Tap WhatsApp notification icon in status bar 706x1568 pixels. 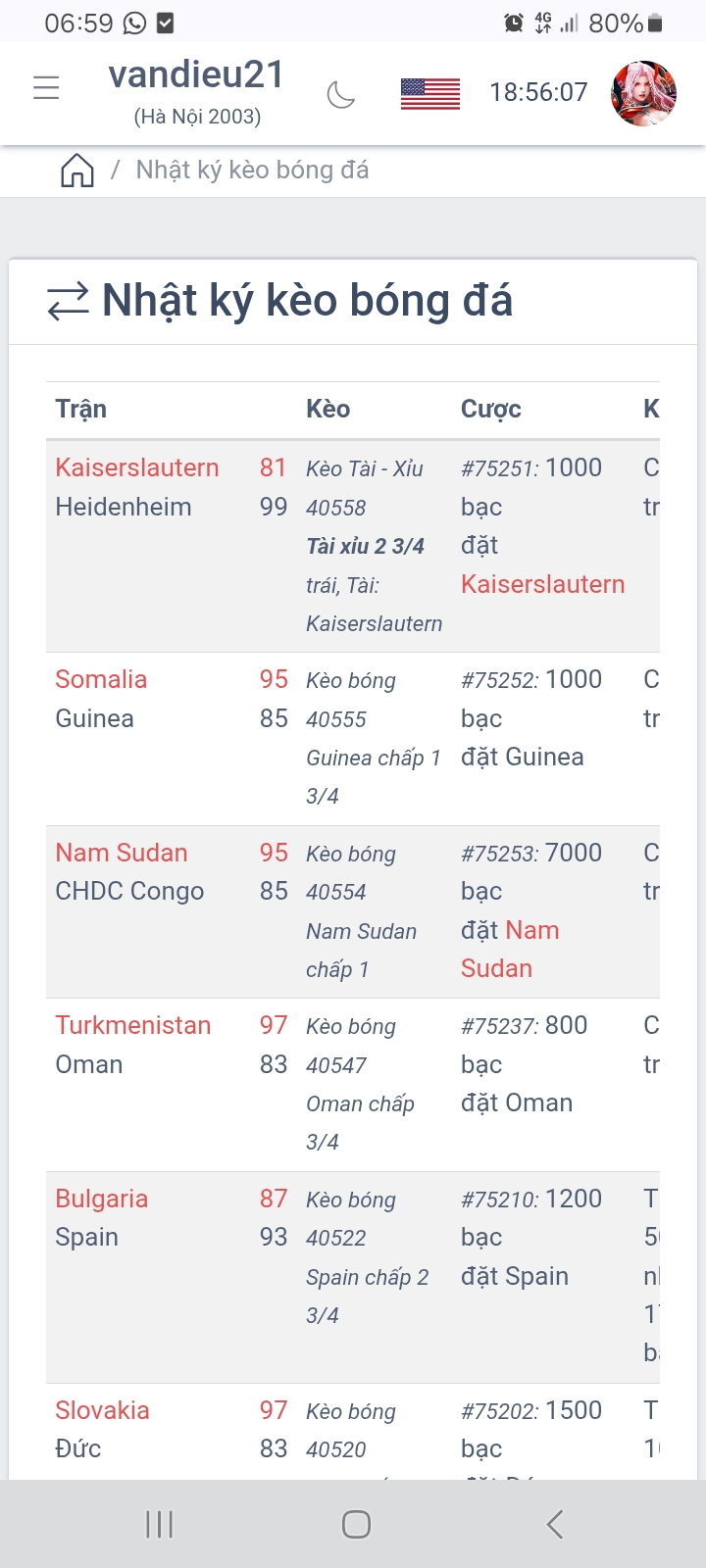point(134,23)
